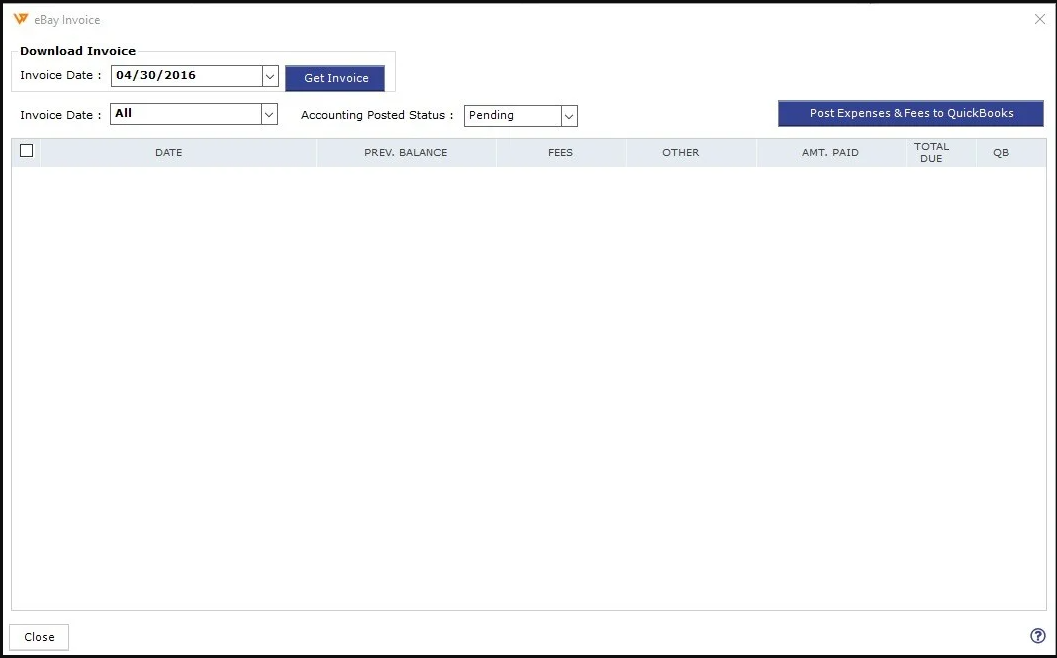Open the help icon at bottom right
Screen dimensions: 1057x658
(x=1037, y=636)
